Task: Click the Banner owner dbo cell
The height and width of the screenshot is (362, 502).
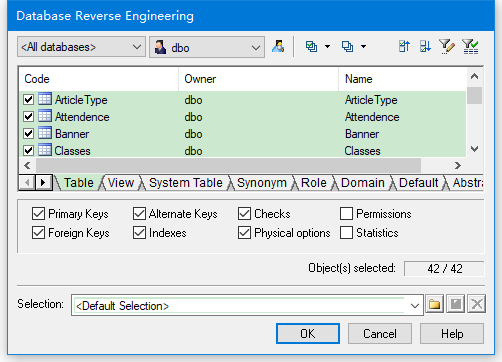Action: 193,134
